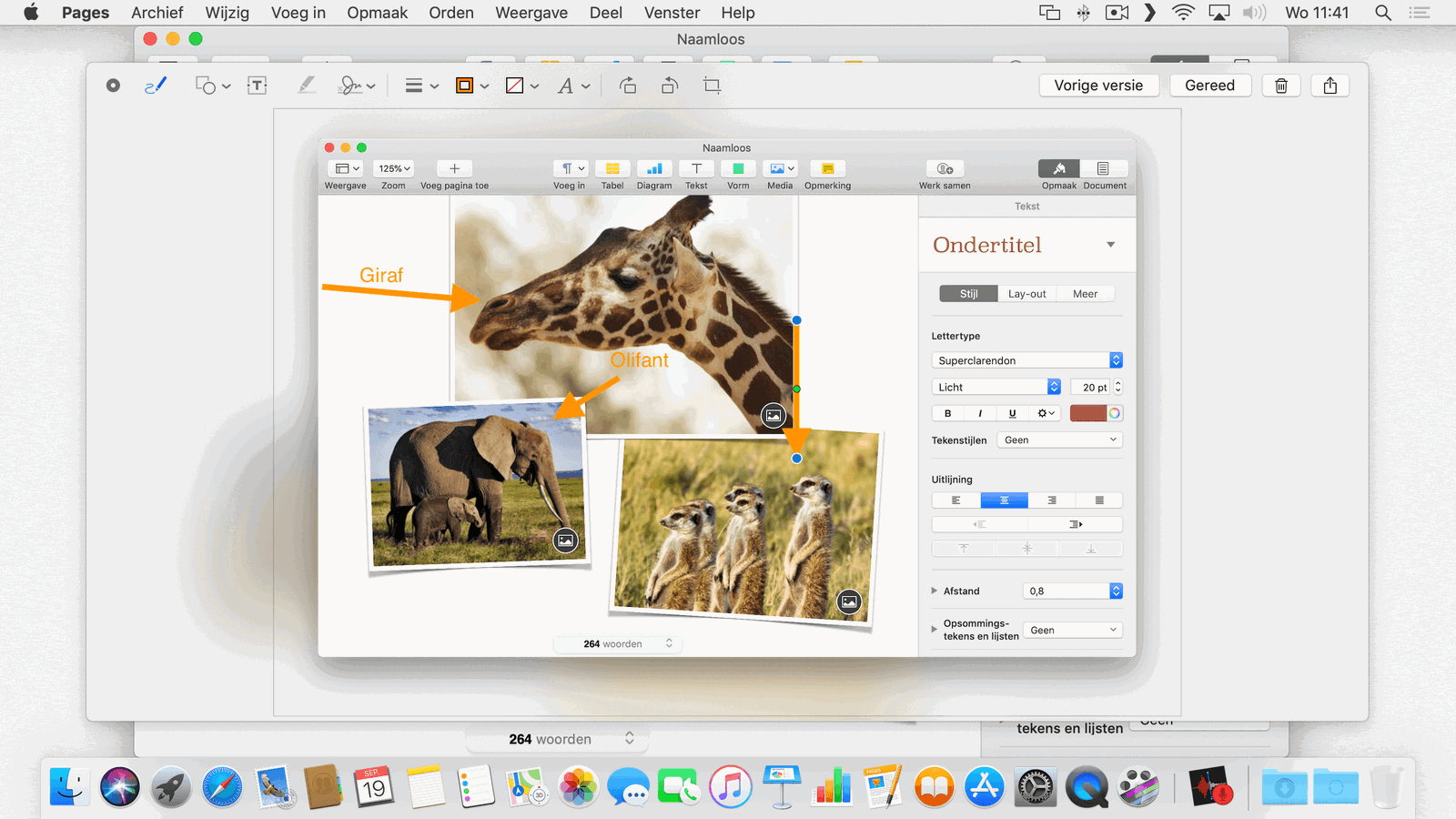This screenshot has height=819, width=1456.
Task: Click the Wi-Fi status icon
Action: tap(1183, 13)
